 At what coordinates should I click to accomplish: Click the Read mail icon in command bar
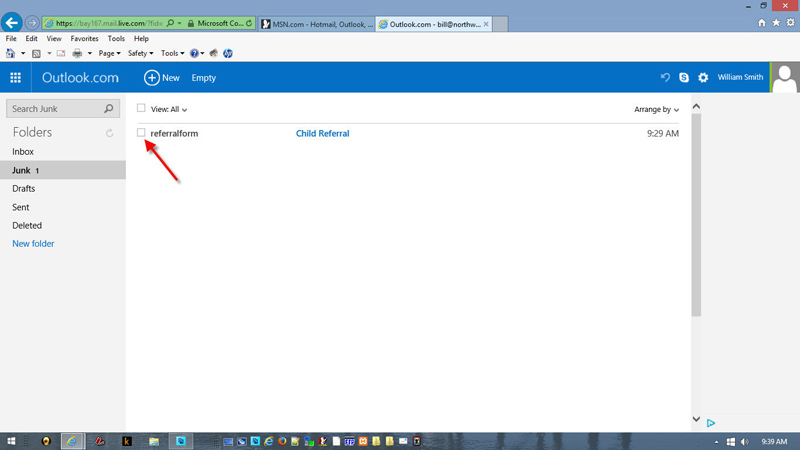(x=61, y=53)
